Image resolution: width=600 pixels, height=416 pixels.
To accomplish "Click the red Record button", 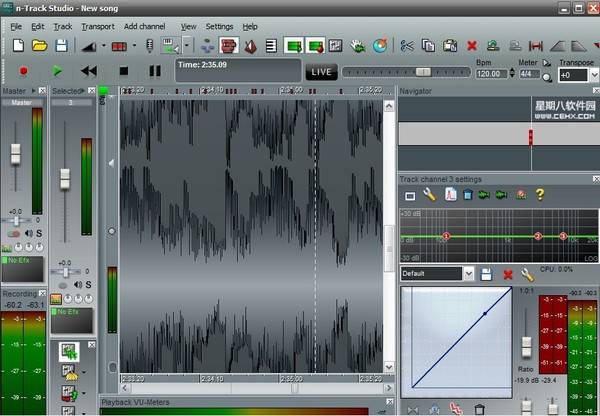I will (23, 71).
